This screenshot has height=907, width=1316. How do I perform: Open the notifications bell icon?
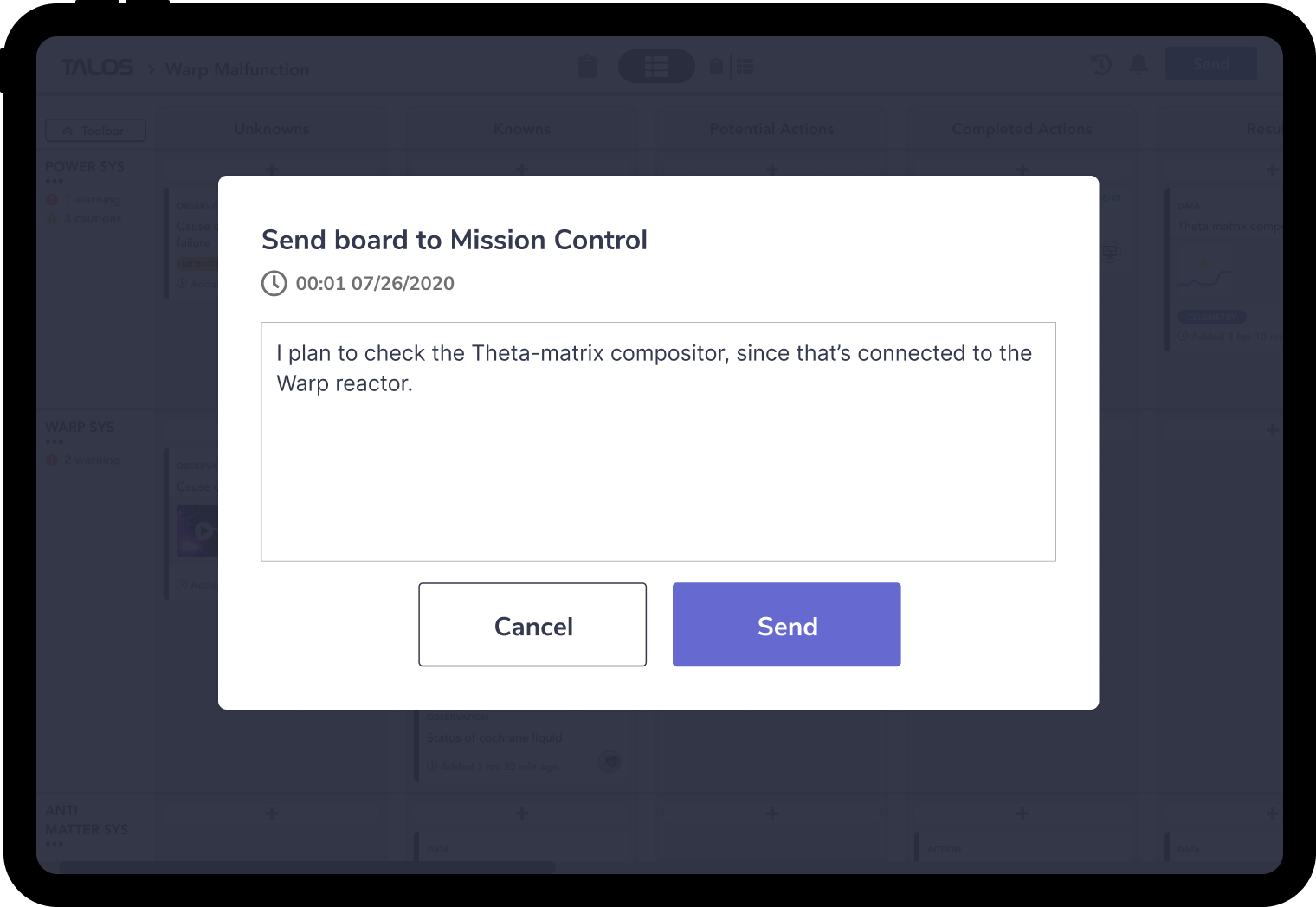(1139, 64)
